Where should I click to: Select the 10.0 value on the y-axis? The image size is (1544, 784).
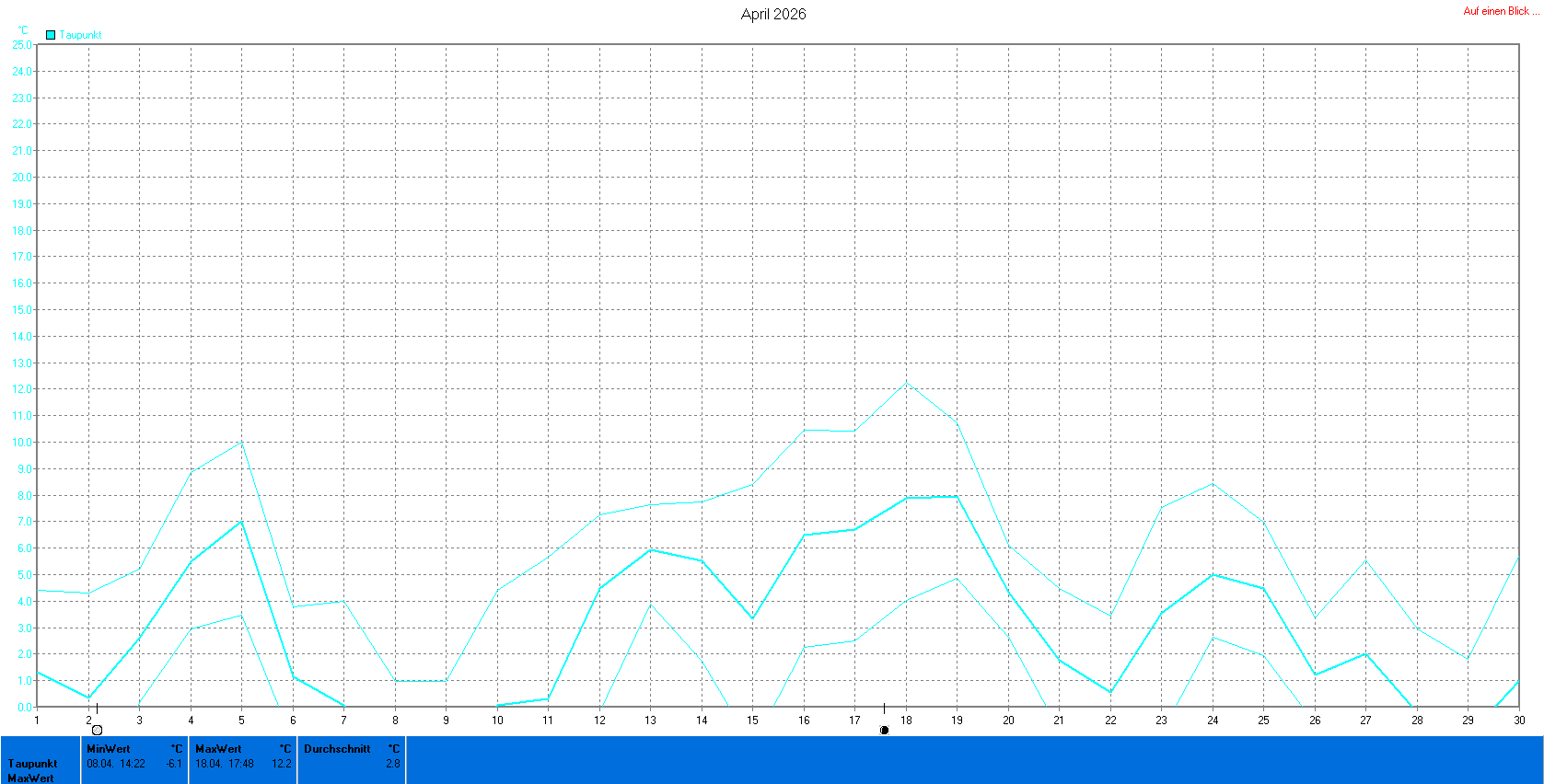pos(21,442)
